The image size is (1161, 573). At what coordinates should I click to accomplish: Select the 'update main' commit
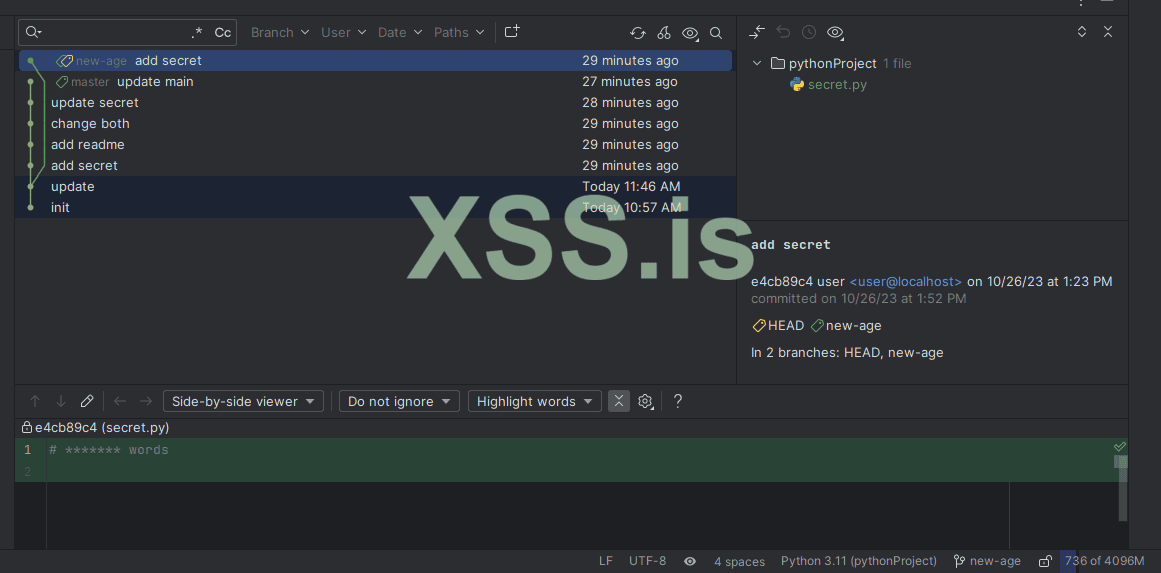375,81
